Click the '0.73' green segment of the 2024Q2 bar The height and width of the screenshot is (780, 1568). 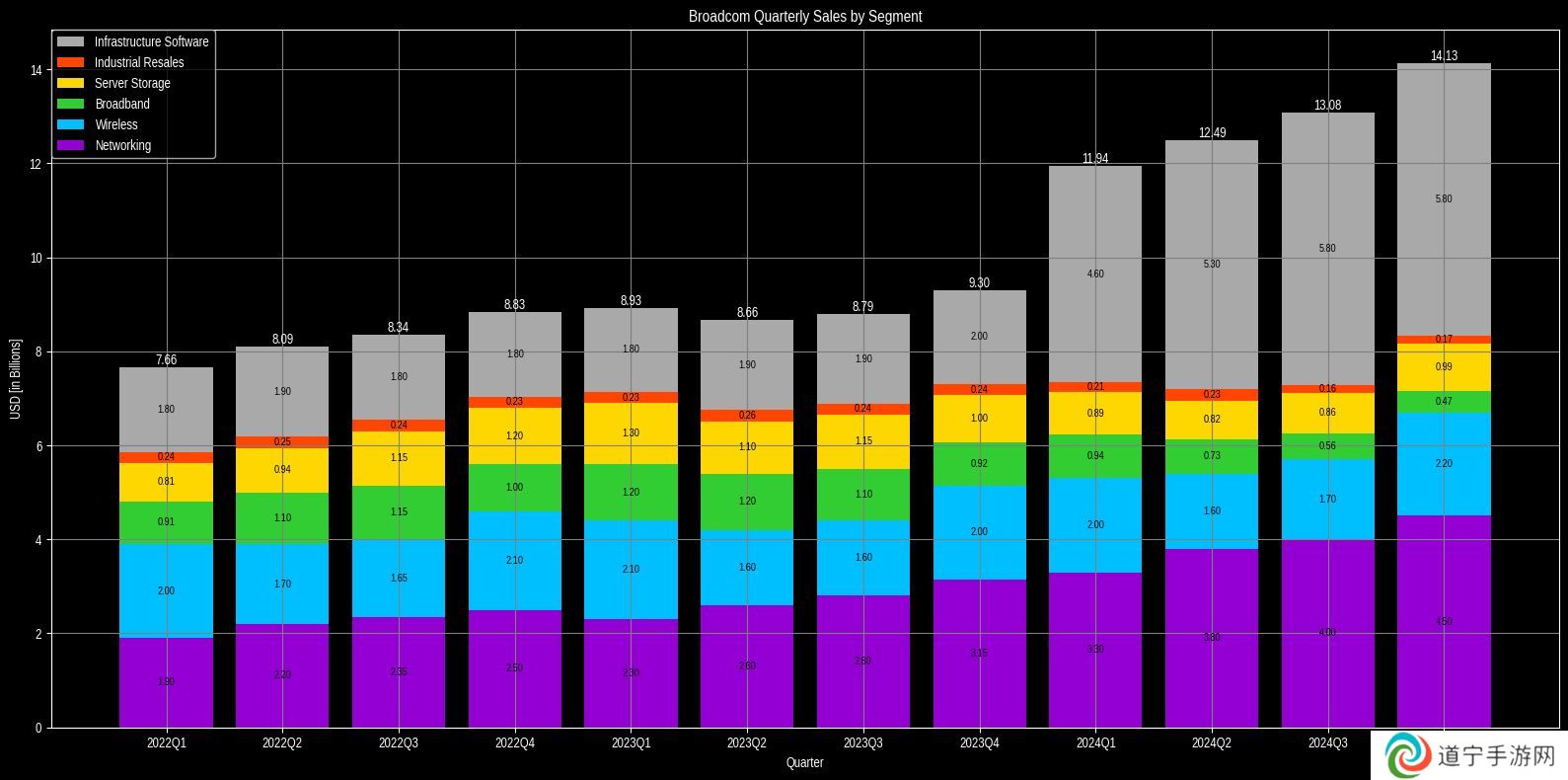(1212, 456)
